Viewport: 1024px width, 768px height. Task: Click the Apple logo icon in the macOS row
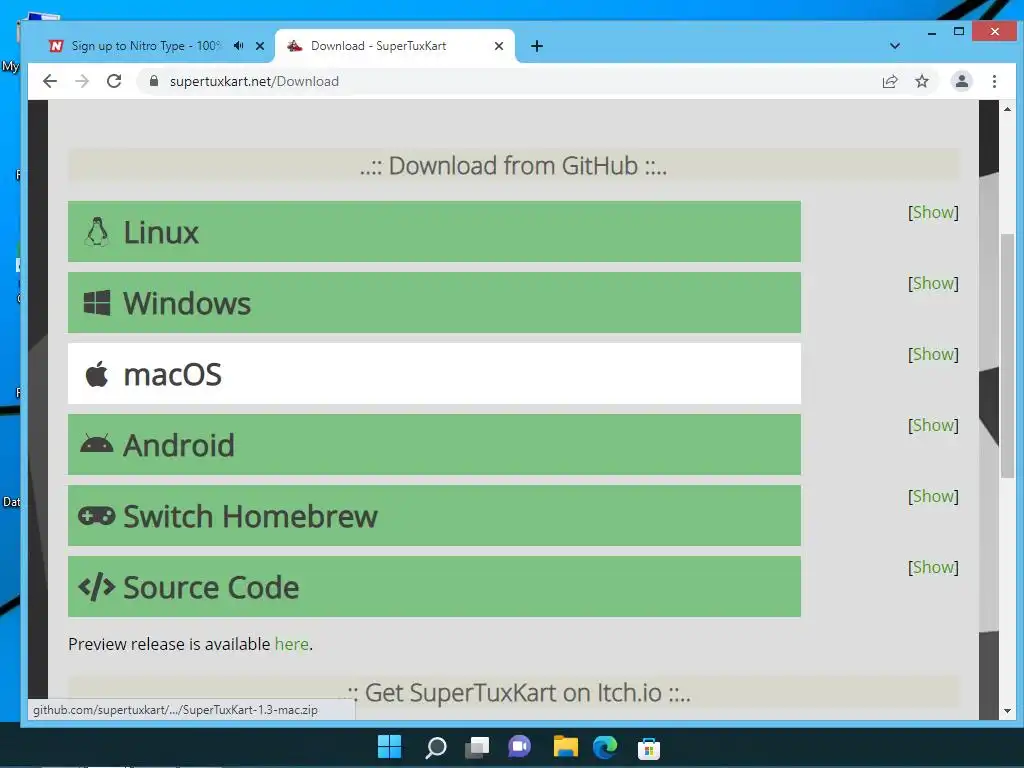tap(97, 374)
